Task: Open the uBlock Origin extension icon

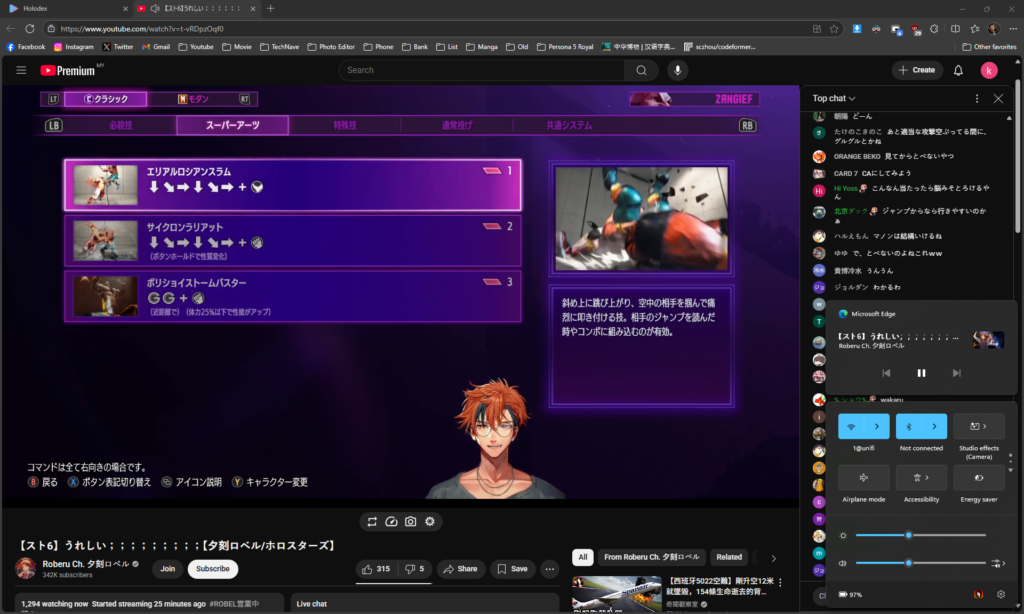Action: click(x=916, y=29)
